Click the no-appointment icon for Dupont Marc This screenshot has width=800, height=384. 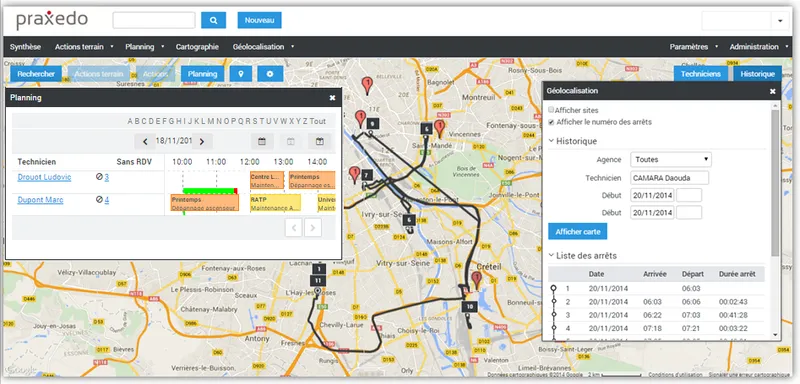tap(99, 200)
